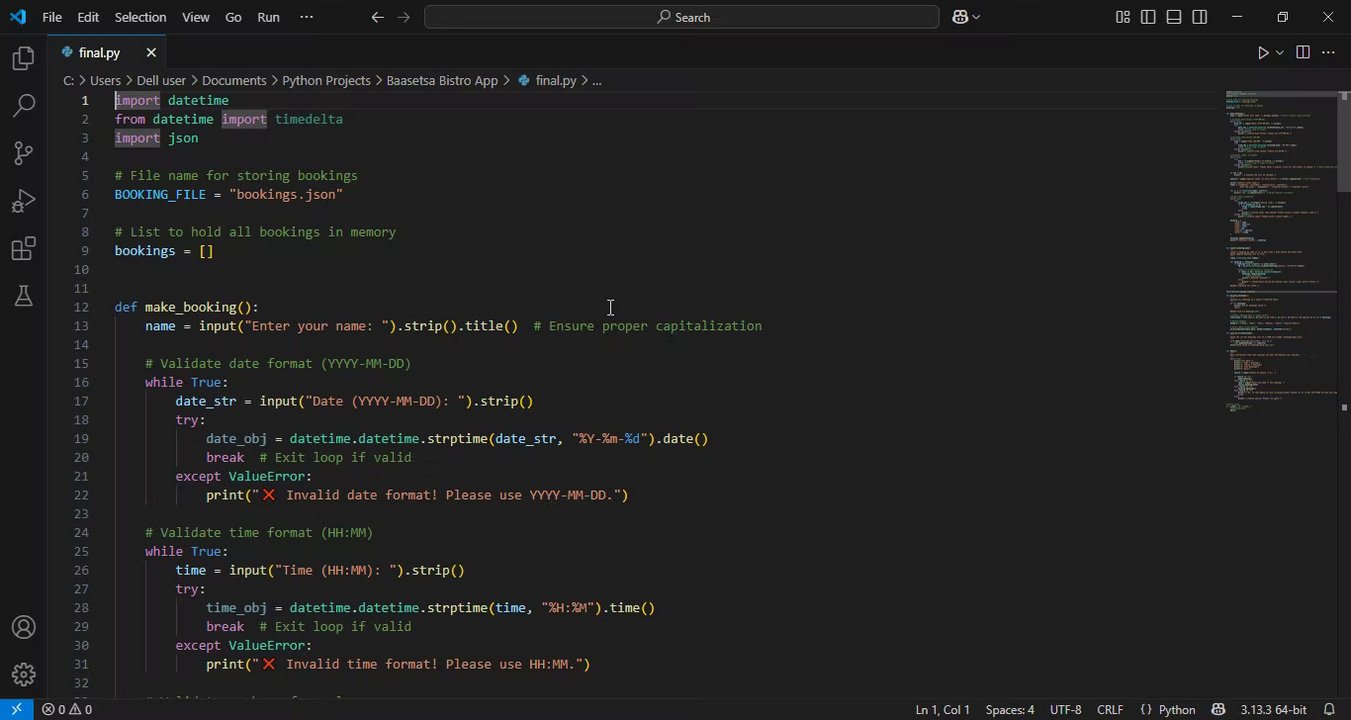Click the Python language mode in status bar

1168,710
